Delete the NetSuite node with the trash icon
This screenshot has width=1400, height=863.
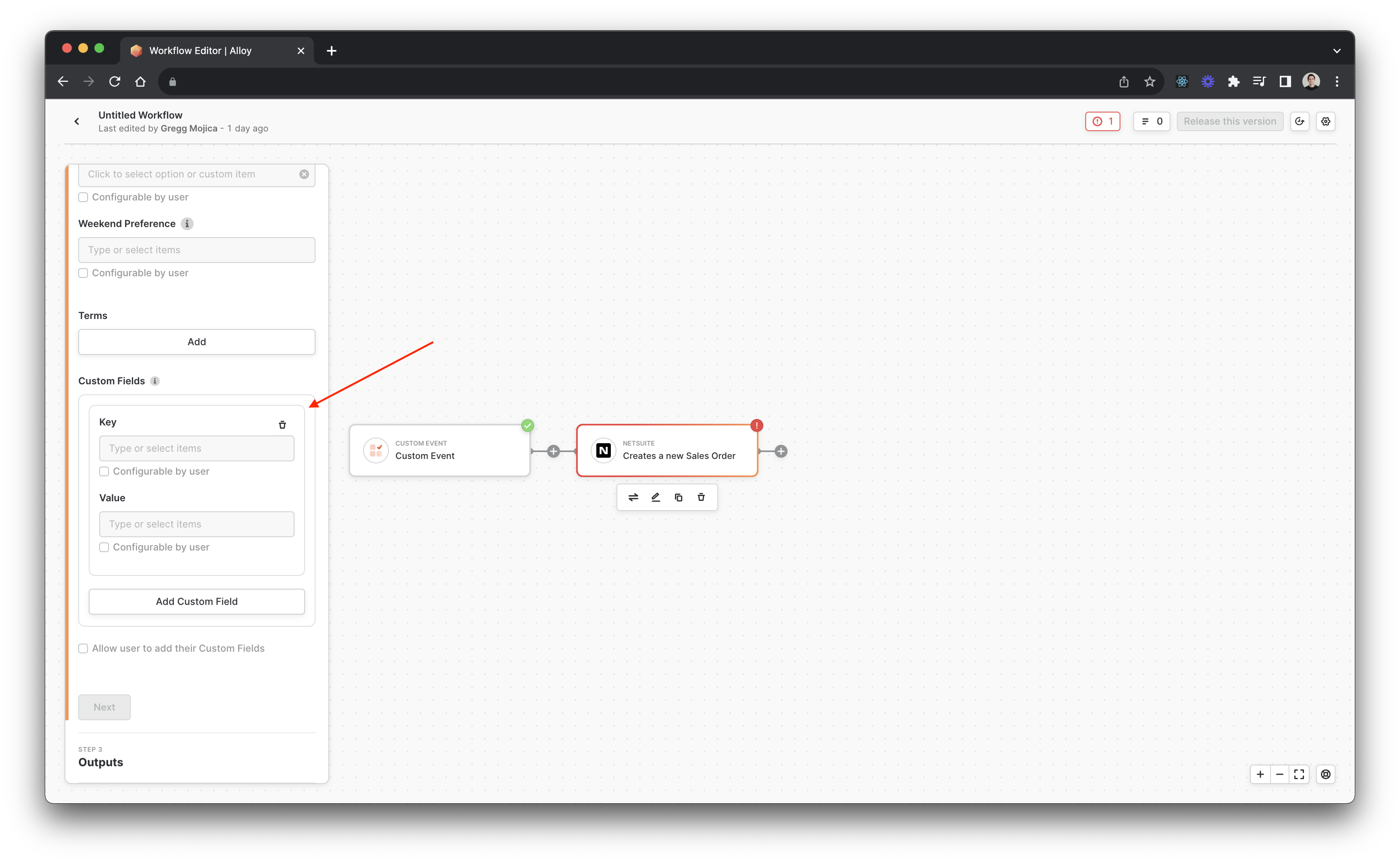701,497
